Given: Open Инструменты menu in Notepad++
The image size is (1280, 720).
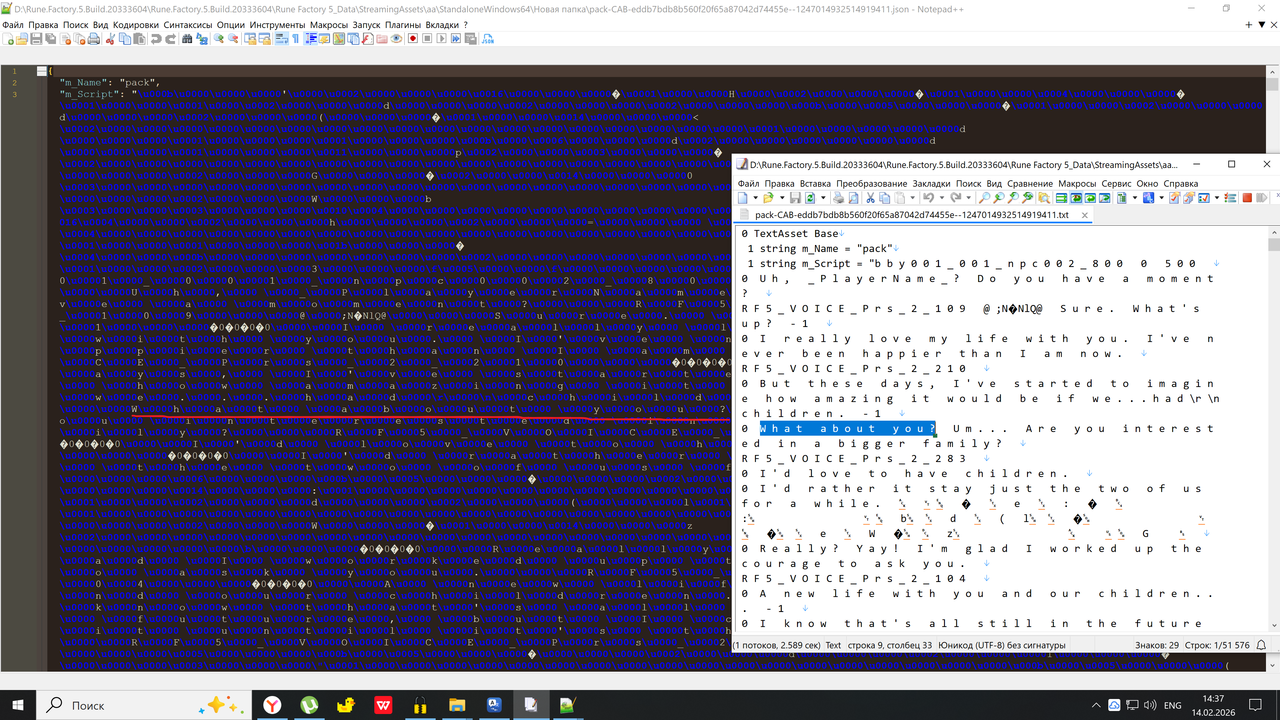Looking at the screenshot, I should (278, 24).
